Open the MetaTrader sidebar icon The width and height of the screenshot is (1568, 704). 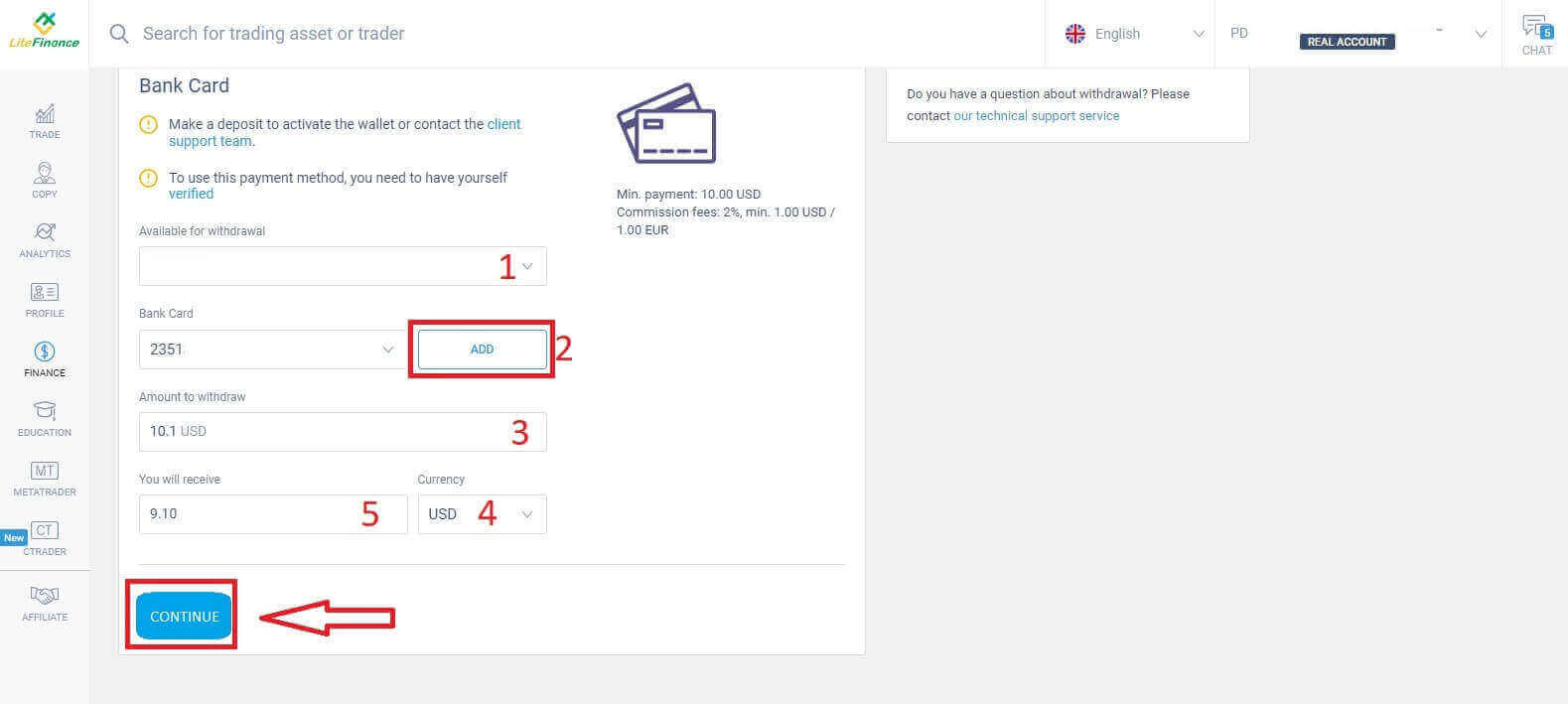pos(45,471)
